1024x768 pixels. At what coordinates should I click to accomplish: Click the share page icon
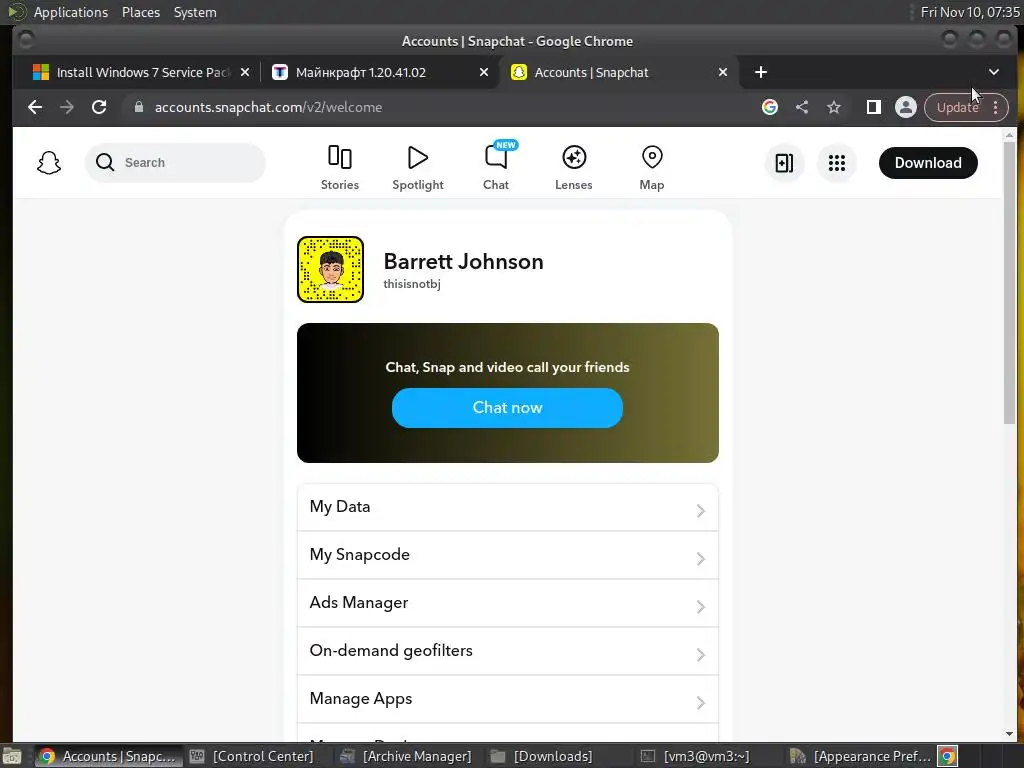click(x=802, y=107)
